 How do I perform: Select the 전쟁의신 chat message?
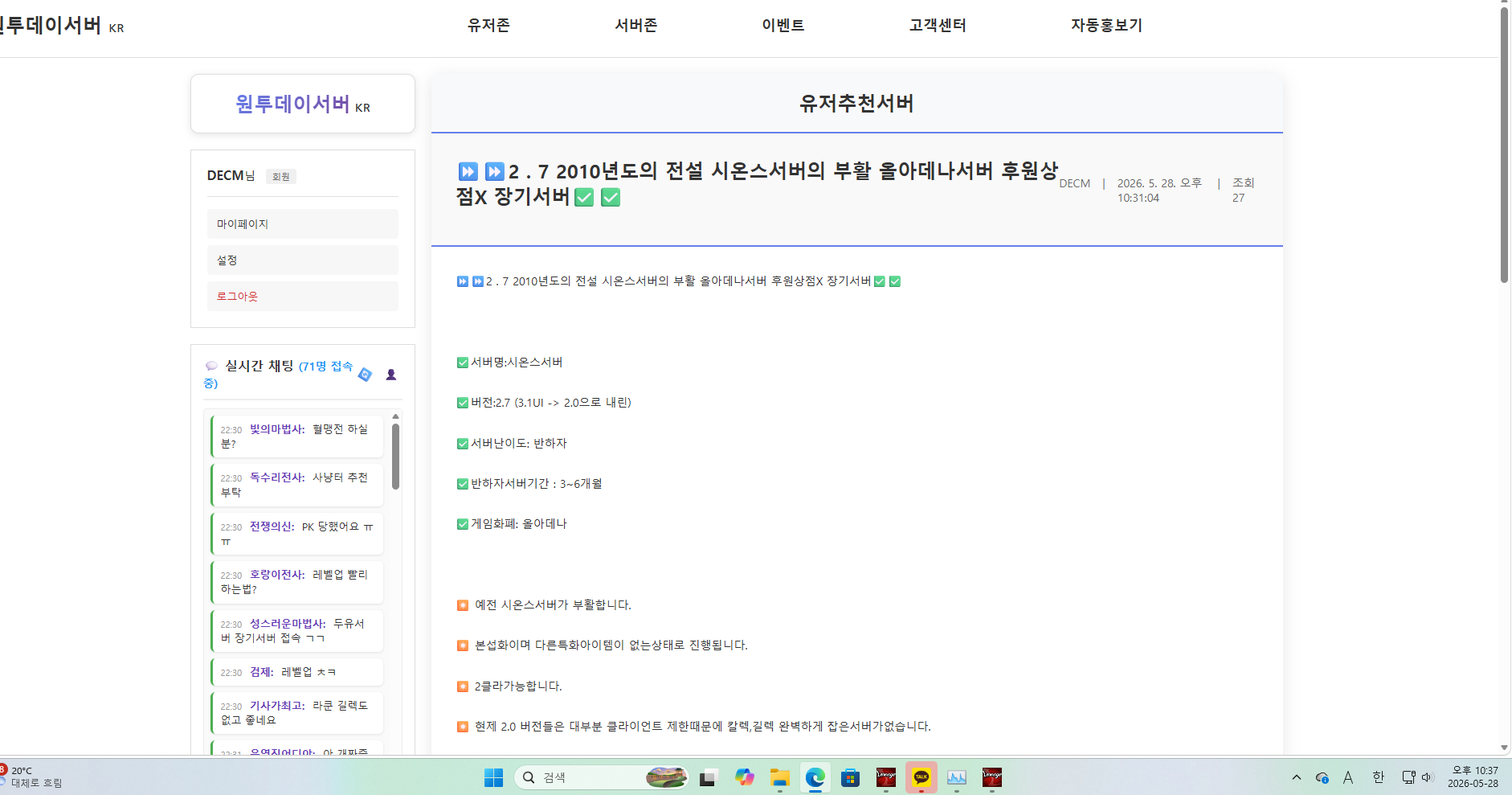pos(297,534)
